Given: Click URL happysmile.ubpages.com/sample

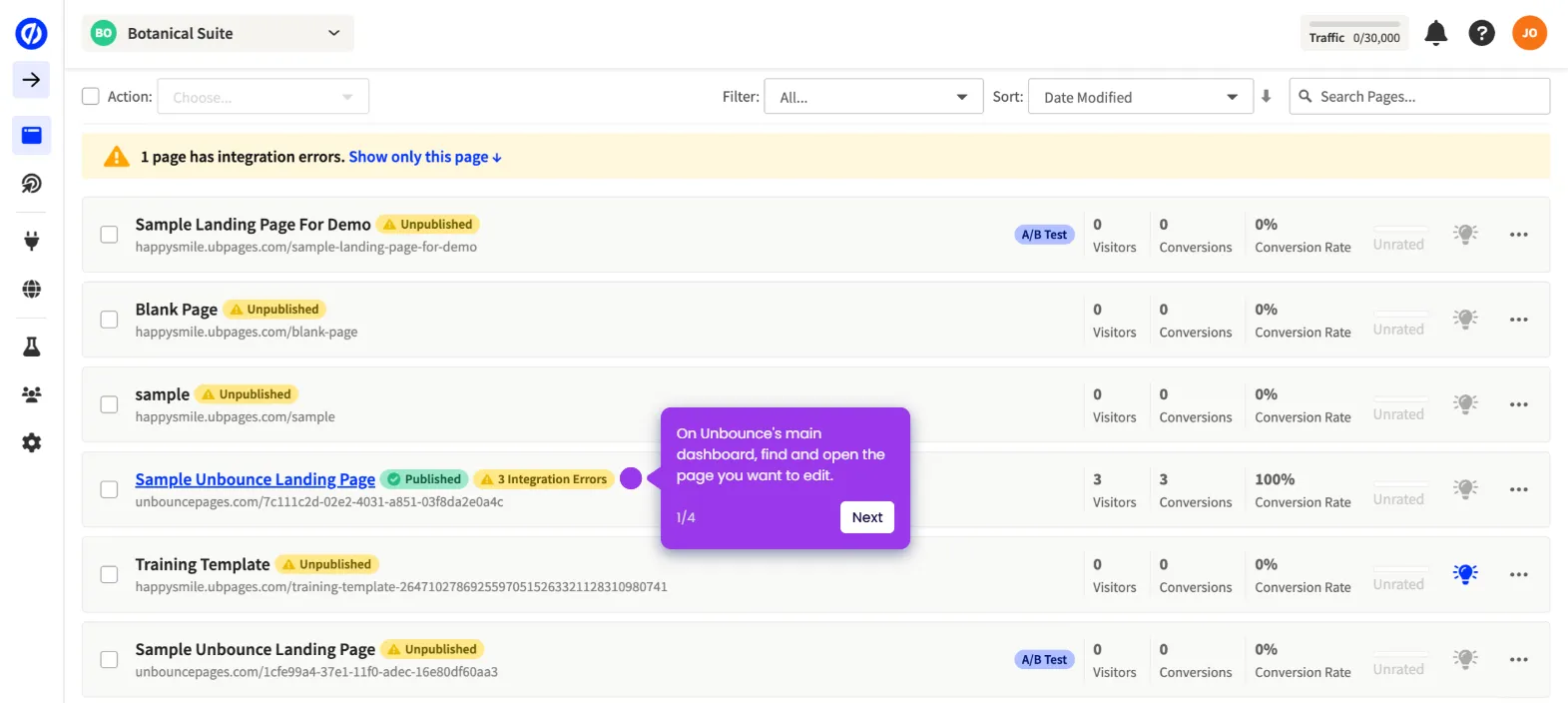Looking at the screenshot, I should pyautogui.click(x=236, y=417).
